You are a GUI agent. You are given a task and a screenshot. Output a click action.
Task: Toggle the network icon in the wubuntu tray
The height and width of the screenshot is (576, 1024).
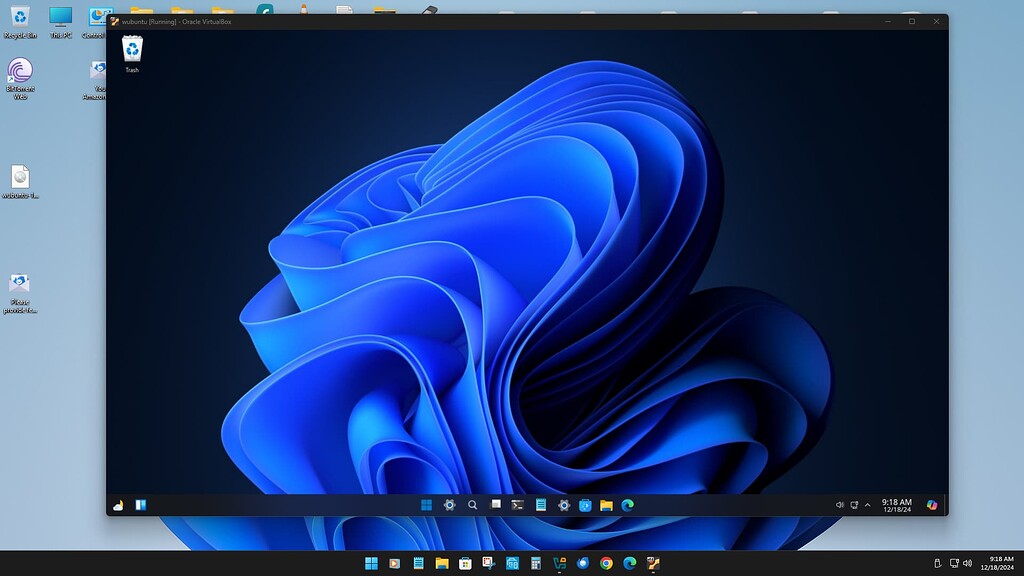pos(855,504)
